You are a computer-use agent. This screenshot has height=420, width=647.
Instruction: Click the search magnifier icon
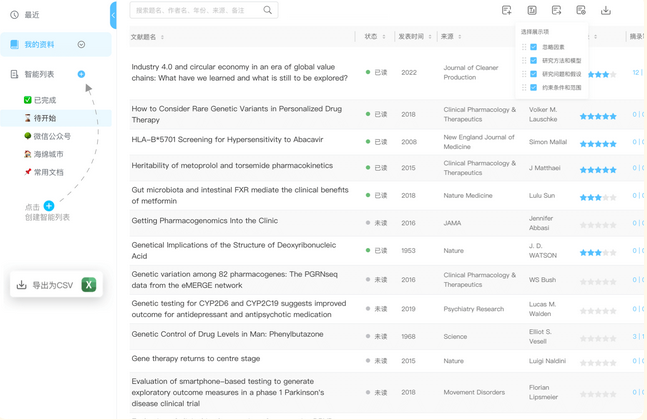(x=268, y=11)
